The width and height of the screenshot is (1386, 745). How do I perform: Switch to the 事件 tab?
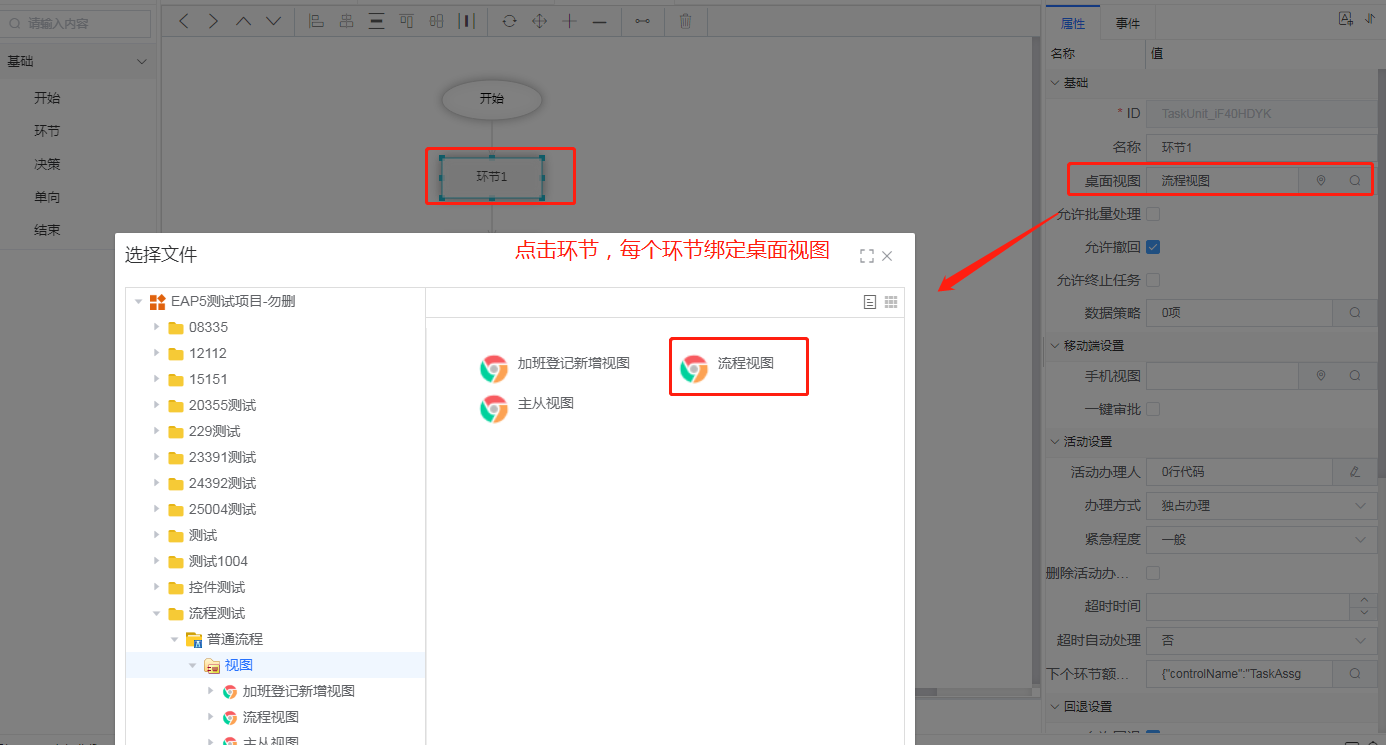(x=1128, y=23)
